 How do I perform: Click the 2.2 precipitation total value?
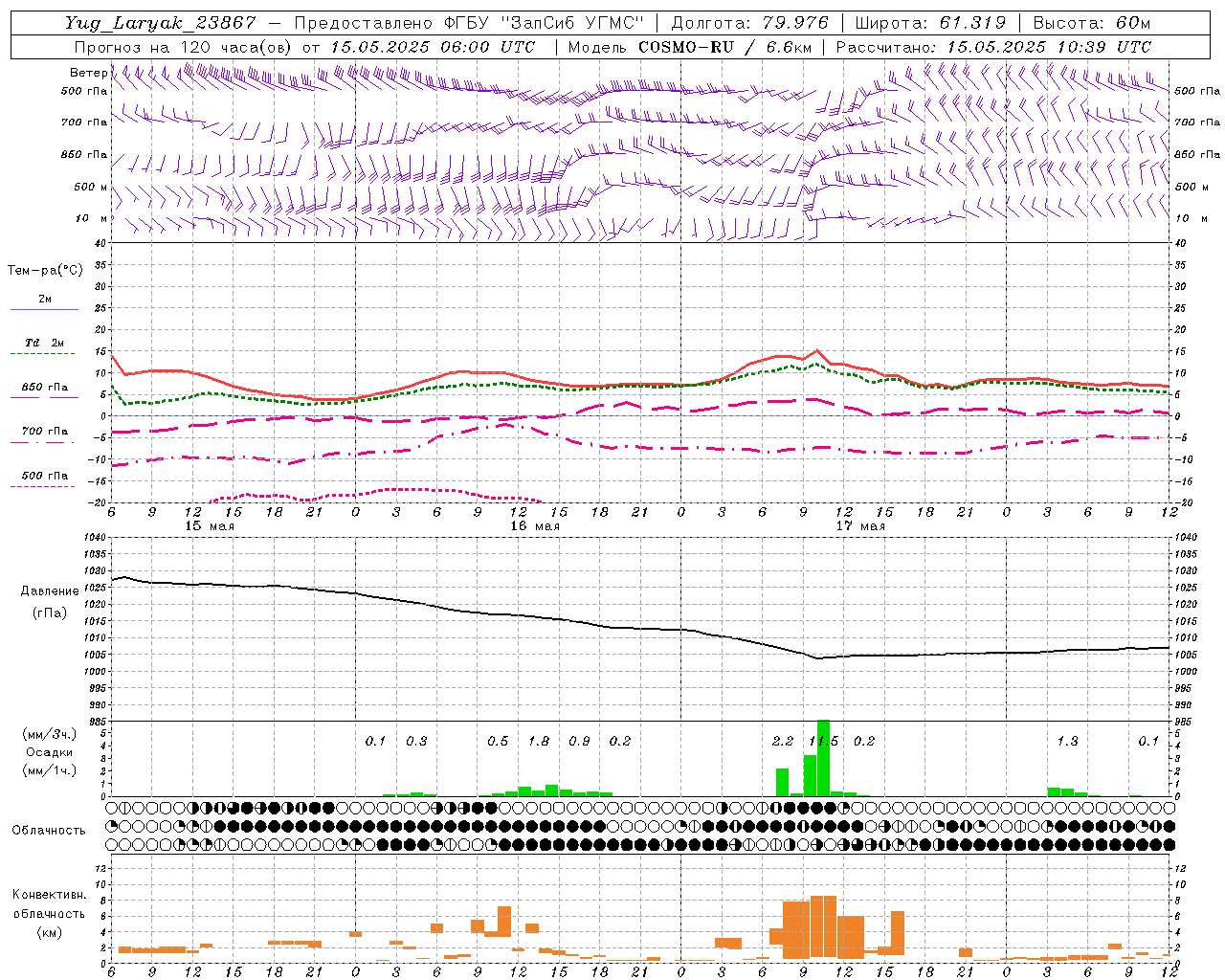783,741
